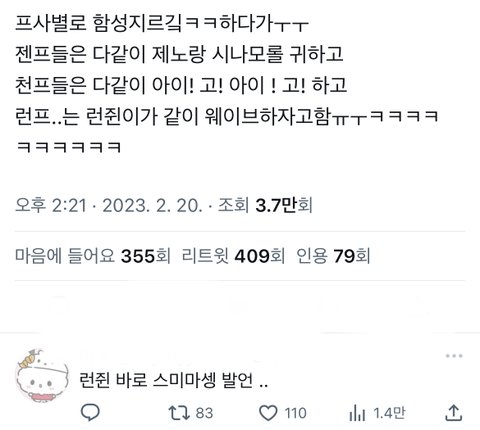The height and width of the screenshot is (430, 480).
Task: Click the 1.4만 views number
Action: coord(389,413)
